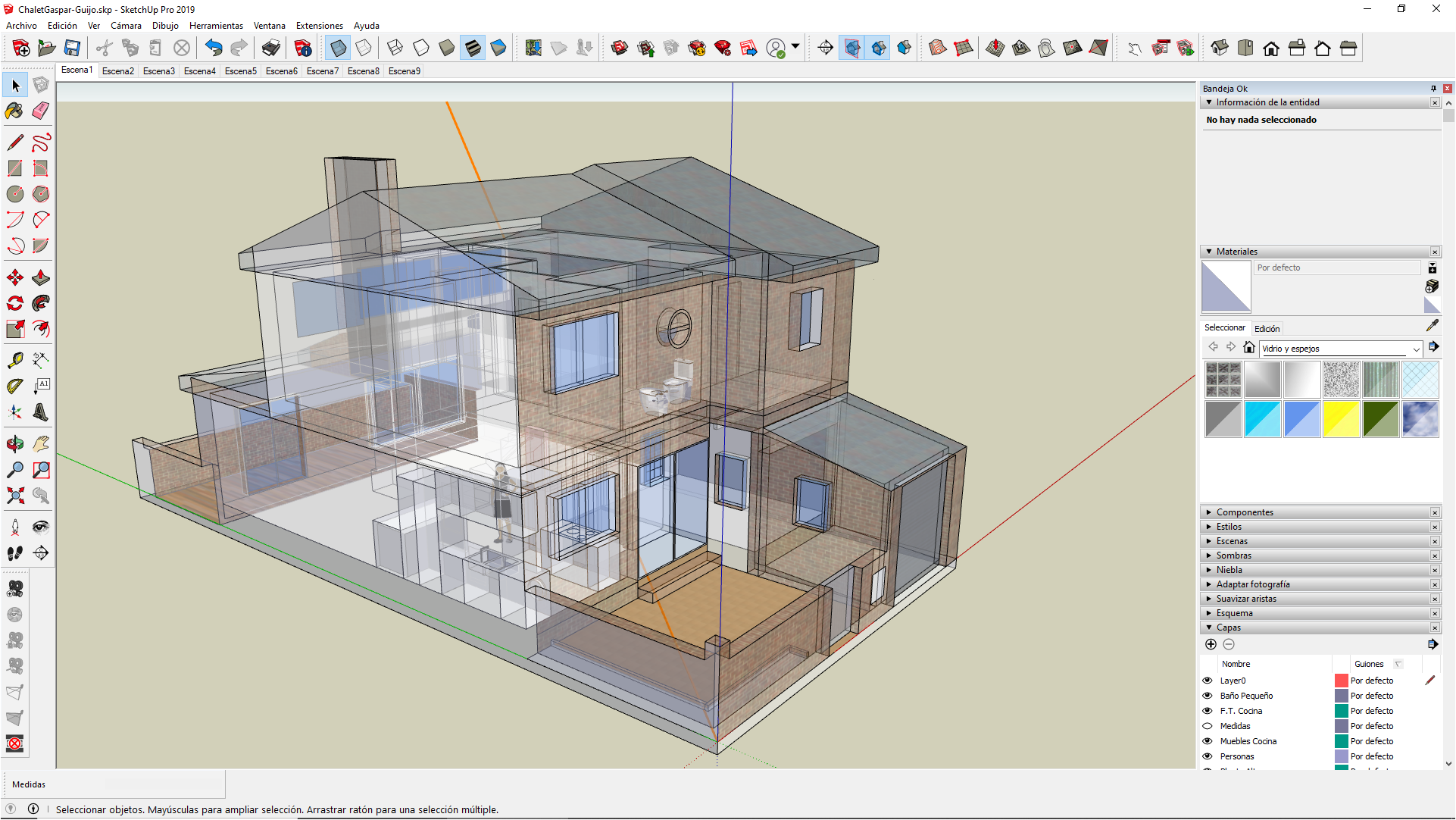Screen dimensions: 1456x820
Task: Click the Redo arrow in toolbar
Action: point(239,49)
